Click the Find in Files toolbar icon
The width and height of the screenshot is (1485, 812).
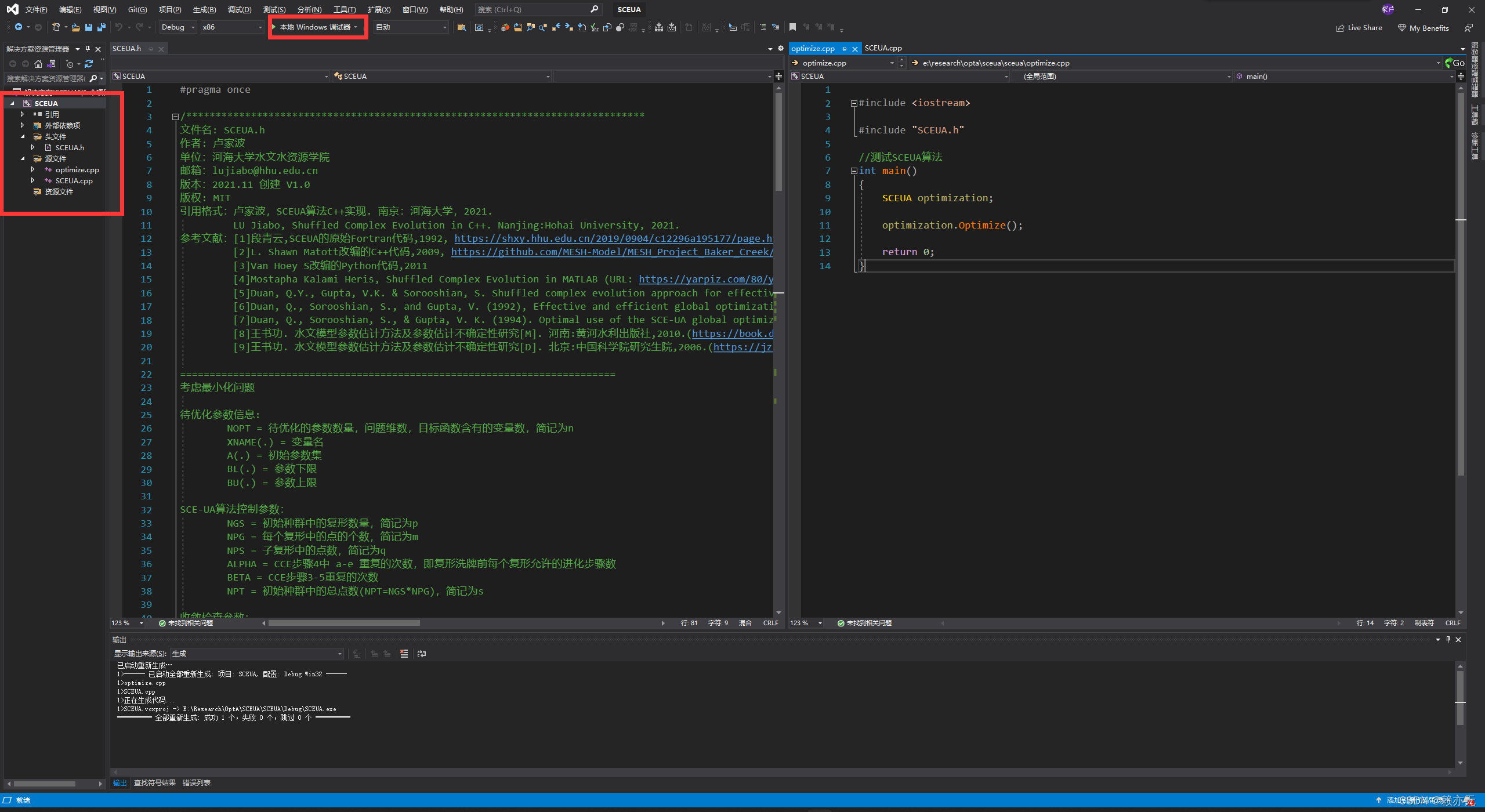pyautogui.click(x=461, y=27)
